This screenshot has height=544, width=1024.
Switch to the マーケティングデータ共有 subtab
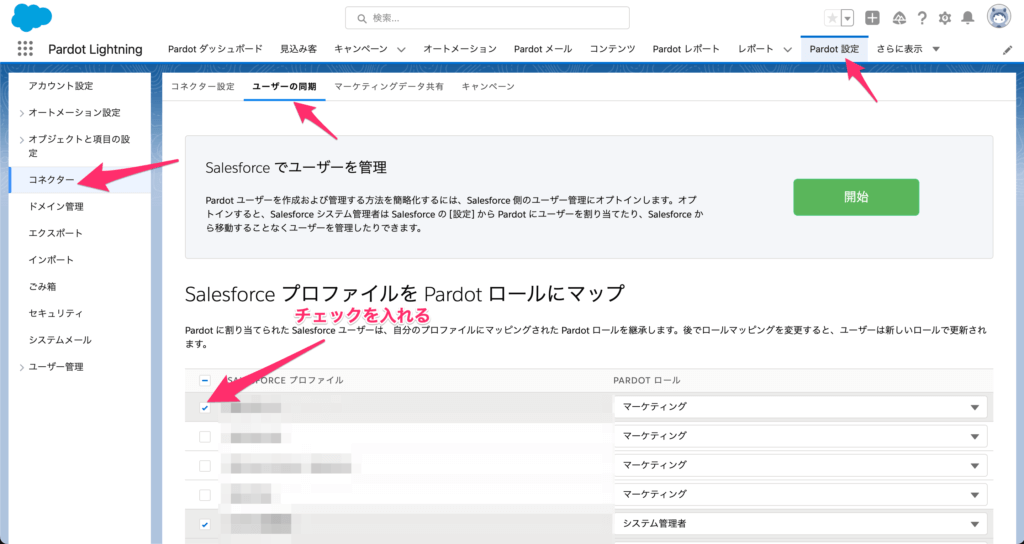point(389,86)
